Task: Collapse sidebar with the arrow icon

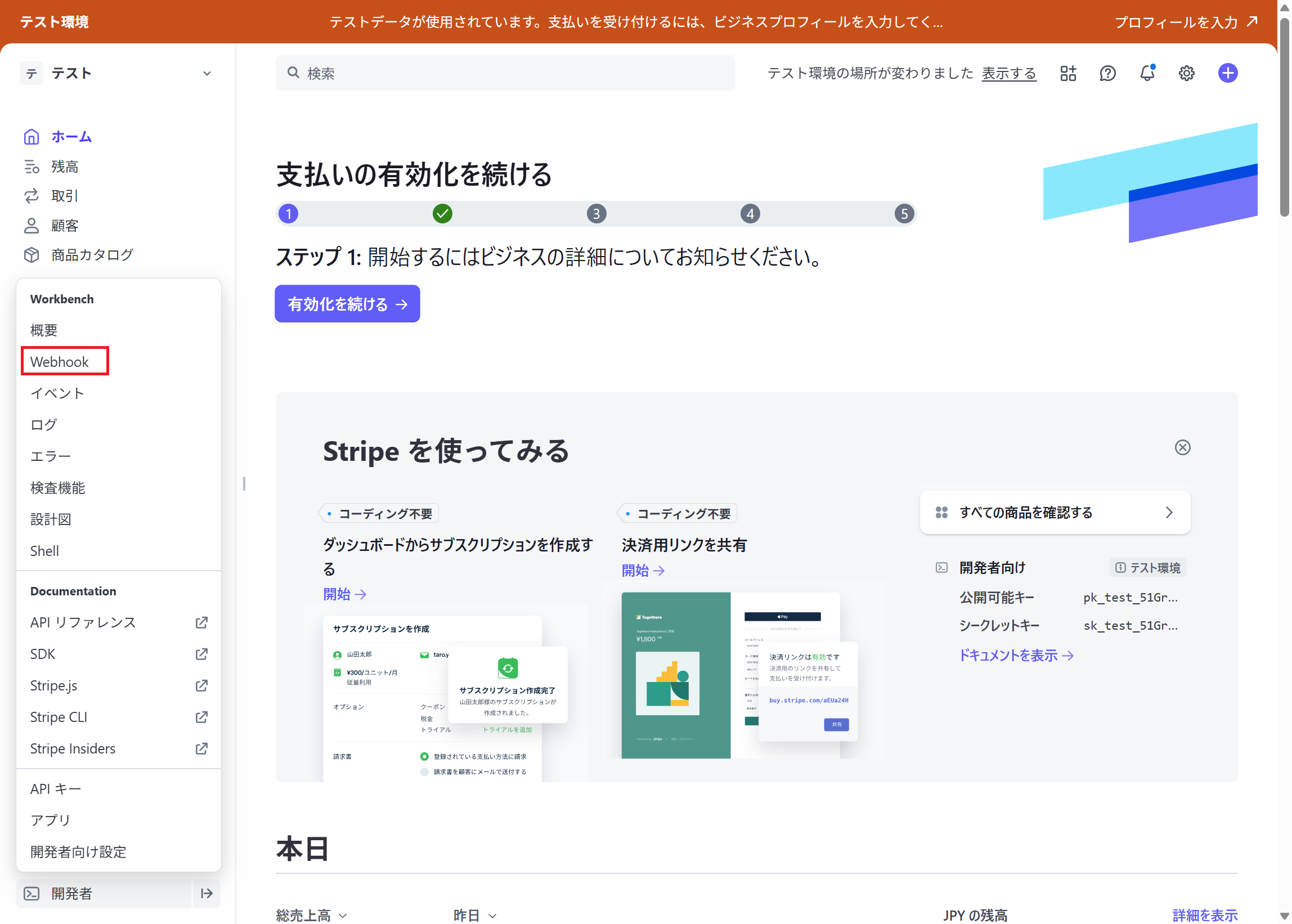Action: click(x=207, y=893)
